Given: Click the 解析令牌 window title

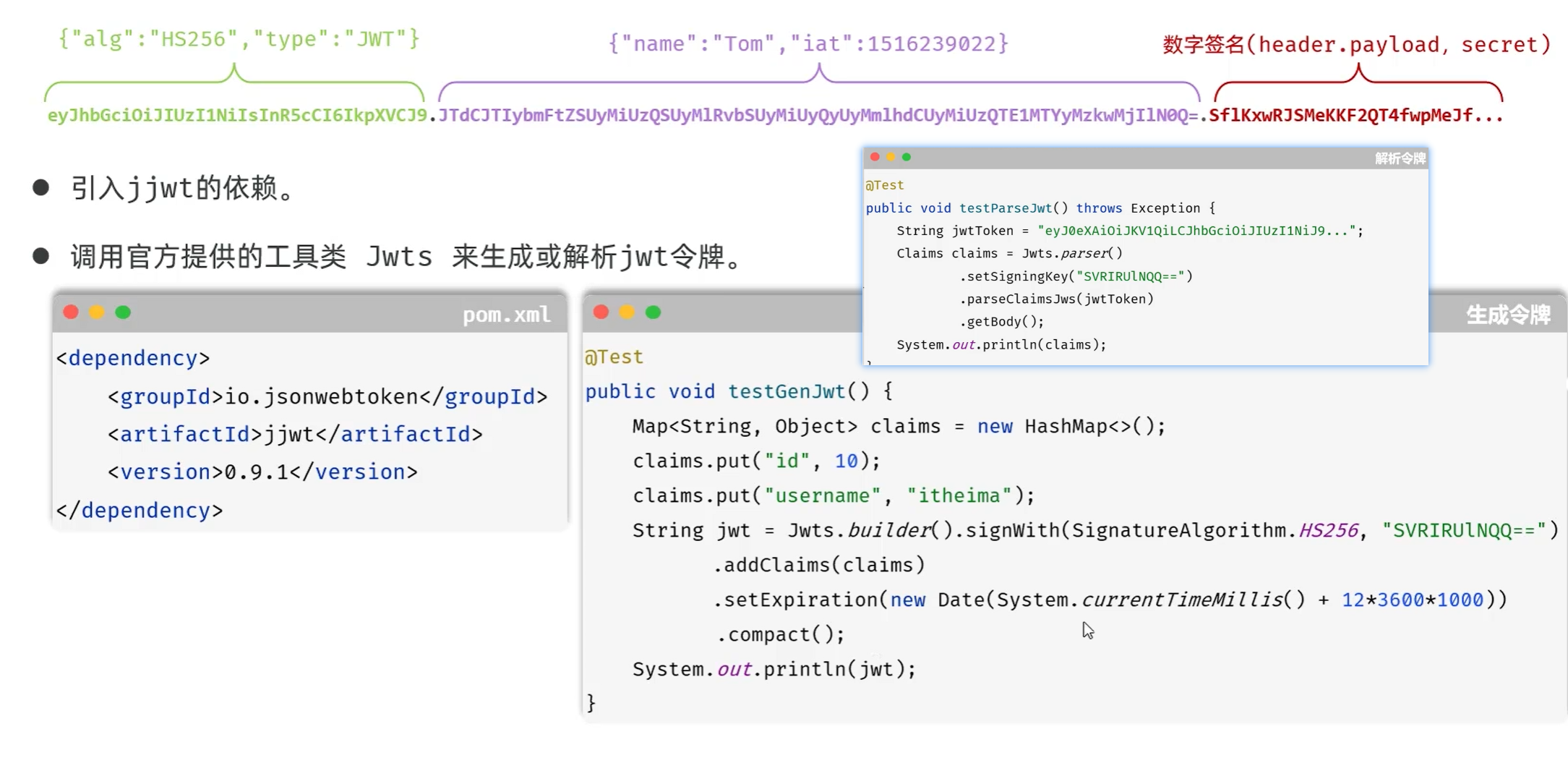Looking at the screenshot, I should click(x=1400, y=158).
